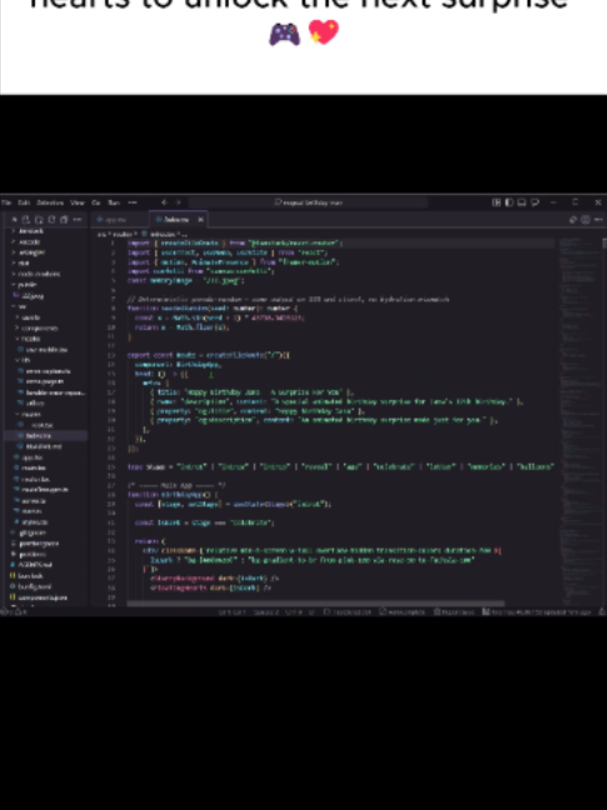Click the line 13 export const Route statement

coord(209,355)
